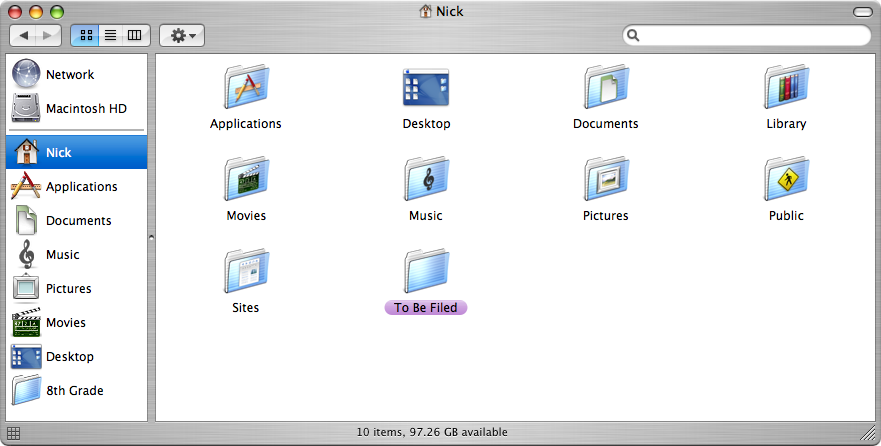Go forward with the right arrow button
This screenshot has height=446, width=881.
(49, 35)
